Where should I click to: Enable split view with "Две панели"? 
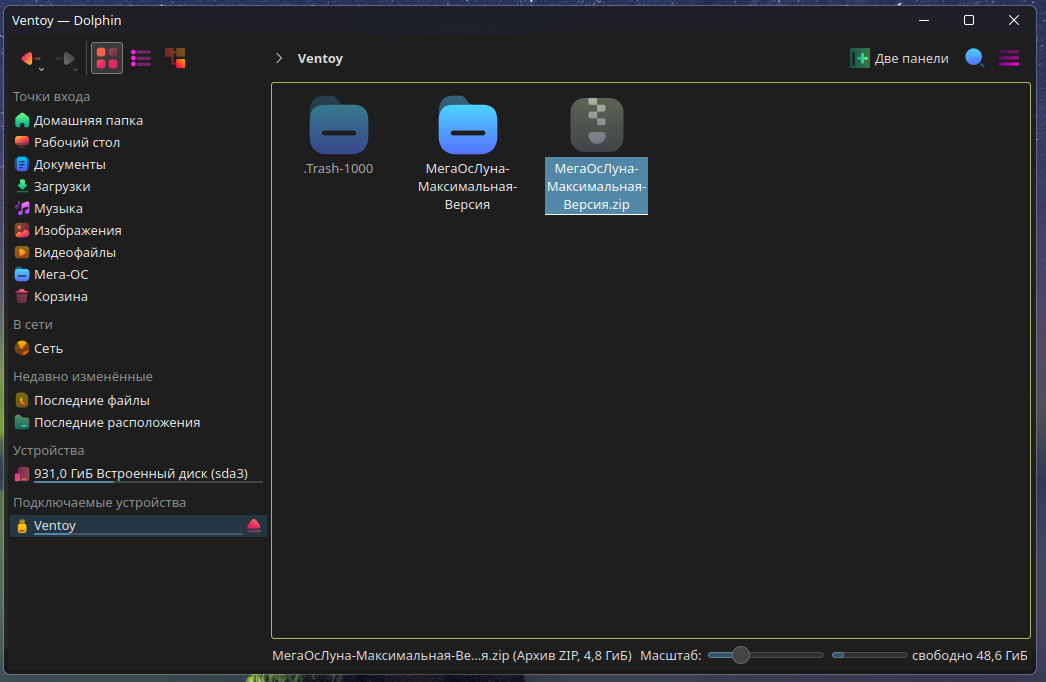pyautogui.click(x=899, y=58)
